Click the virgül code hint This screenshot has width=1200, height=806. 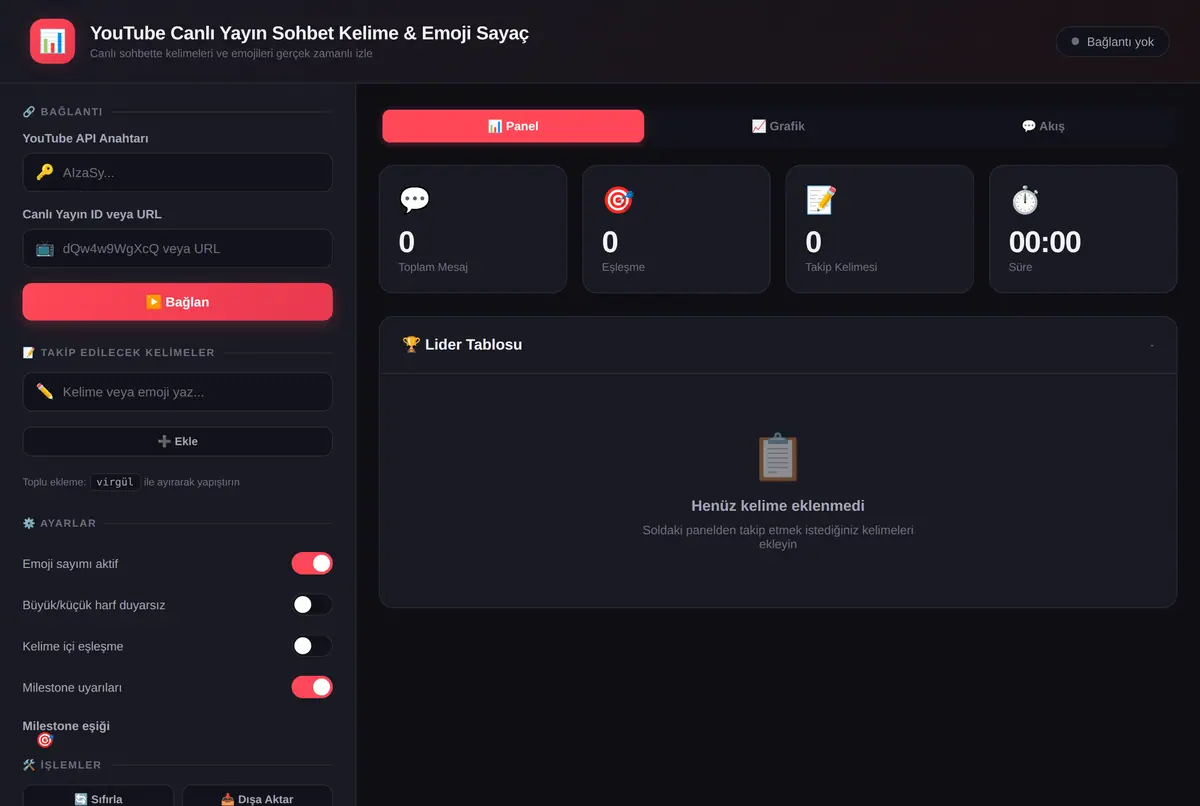pyautogui.click(x=114, y=481)
